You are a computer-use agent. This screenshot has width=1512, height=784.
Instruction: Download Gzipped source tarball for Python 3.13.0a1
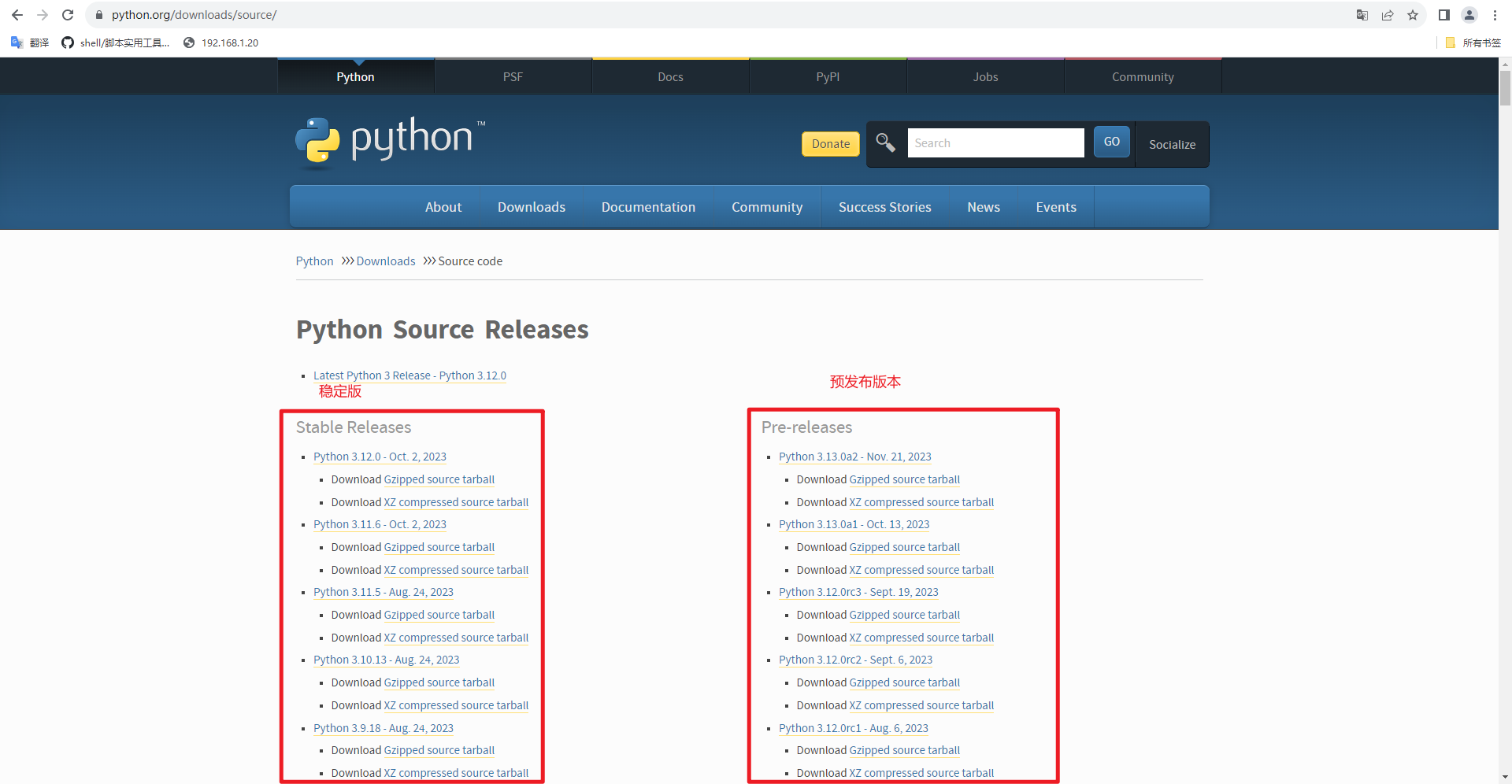[x=905, y=547]
